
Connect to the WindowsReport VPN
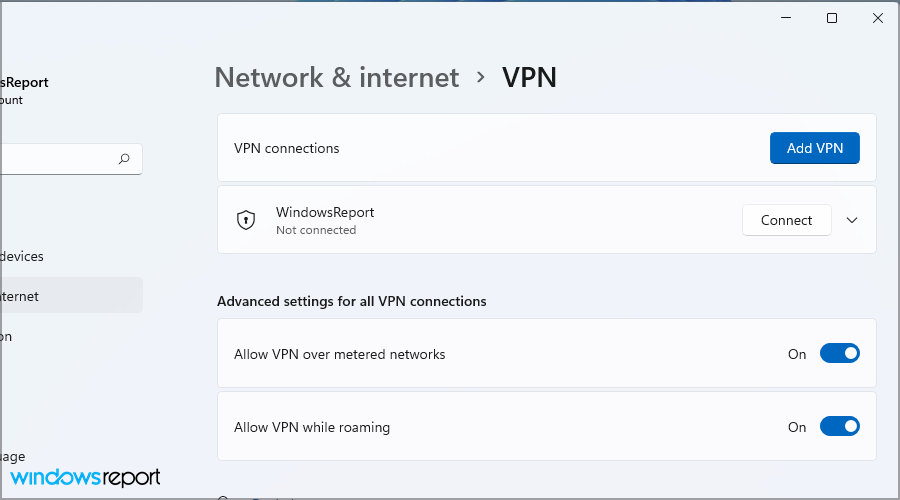point(786,220)
